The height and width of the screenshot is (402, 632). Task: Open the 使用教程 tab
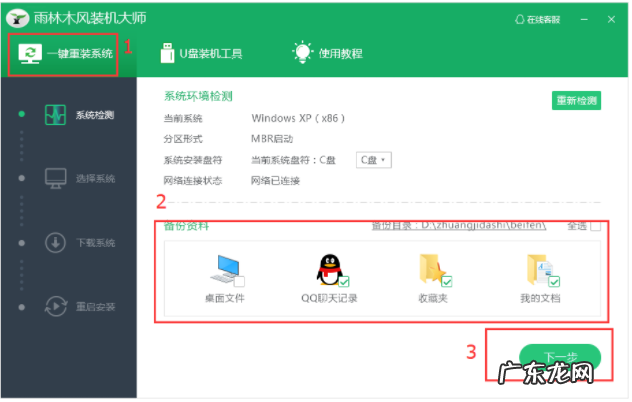tap(327, 53)
